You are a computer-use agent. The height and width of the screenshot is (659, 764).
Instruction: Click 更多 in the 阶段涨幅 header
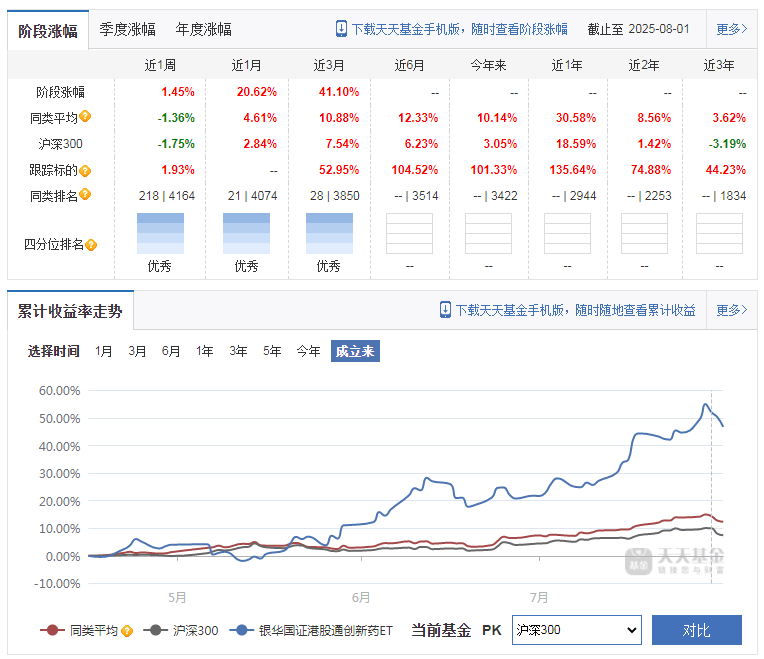click(731, 29)
